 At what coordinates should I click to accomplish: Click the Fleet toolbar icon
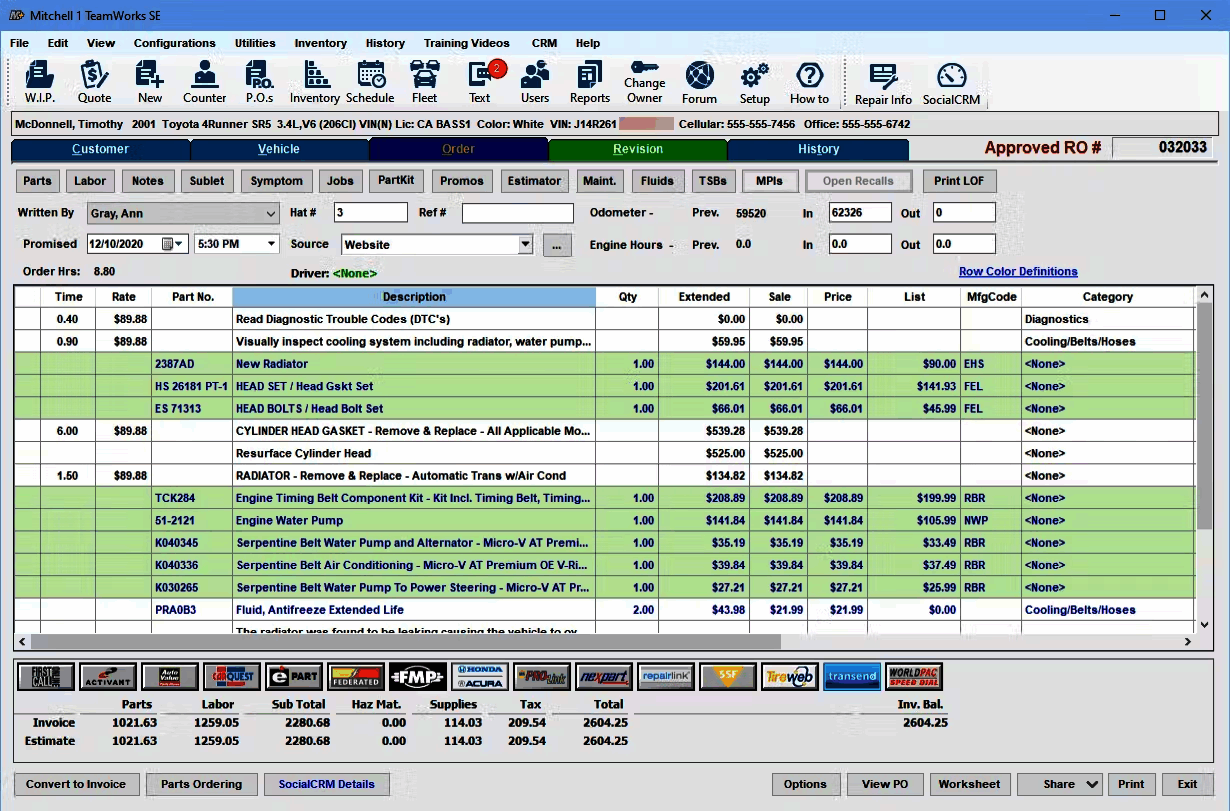[x=425, y=81]
